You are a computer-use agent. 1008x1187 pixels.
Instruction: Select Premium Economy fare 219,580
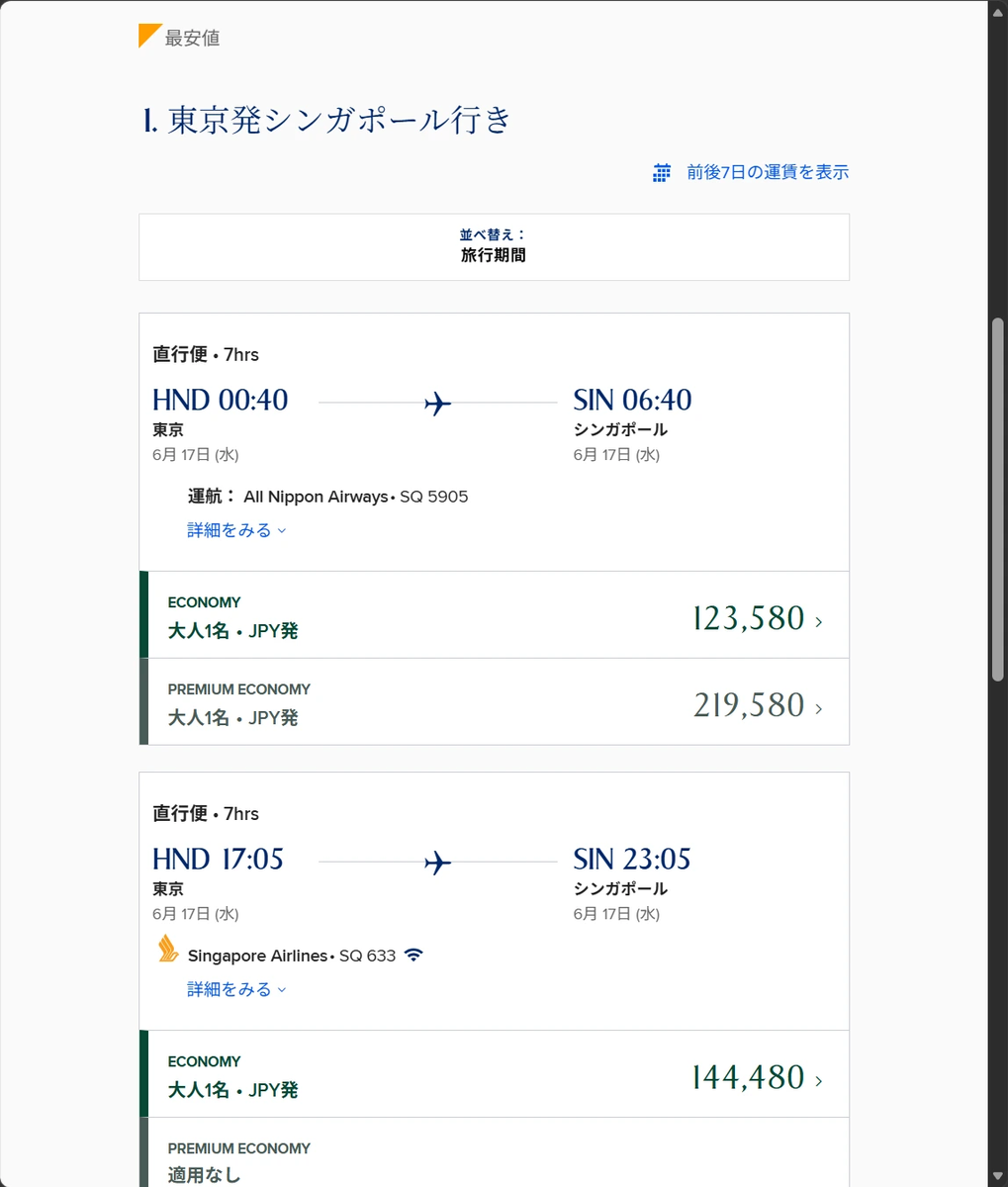[x=494, y=702]
